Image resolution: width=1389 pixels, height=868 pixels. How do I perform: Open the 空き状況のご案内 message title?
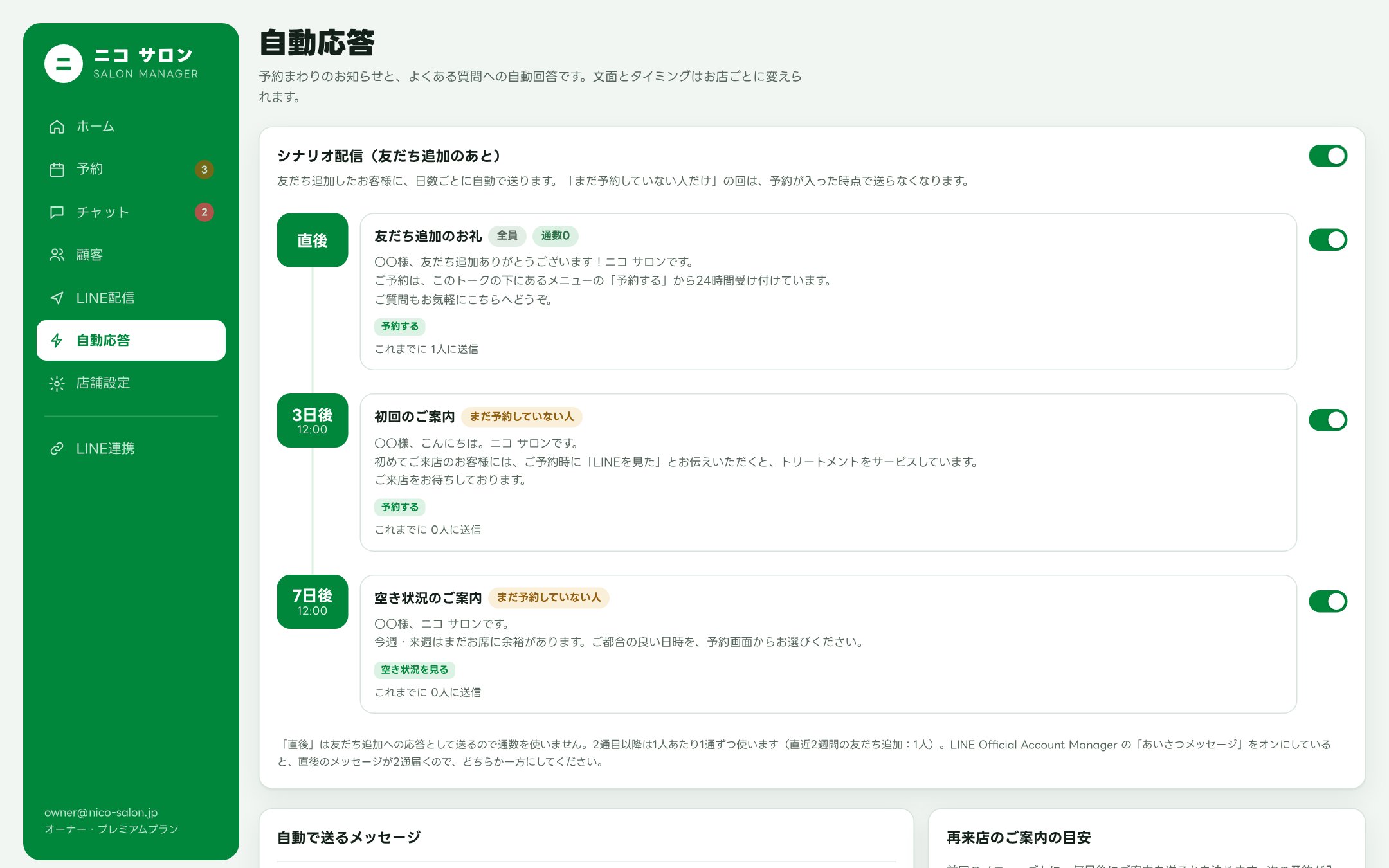[428, 598]
